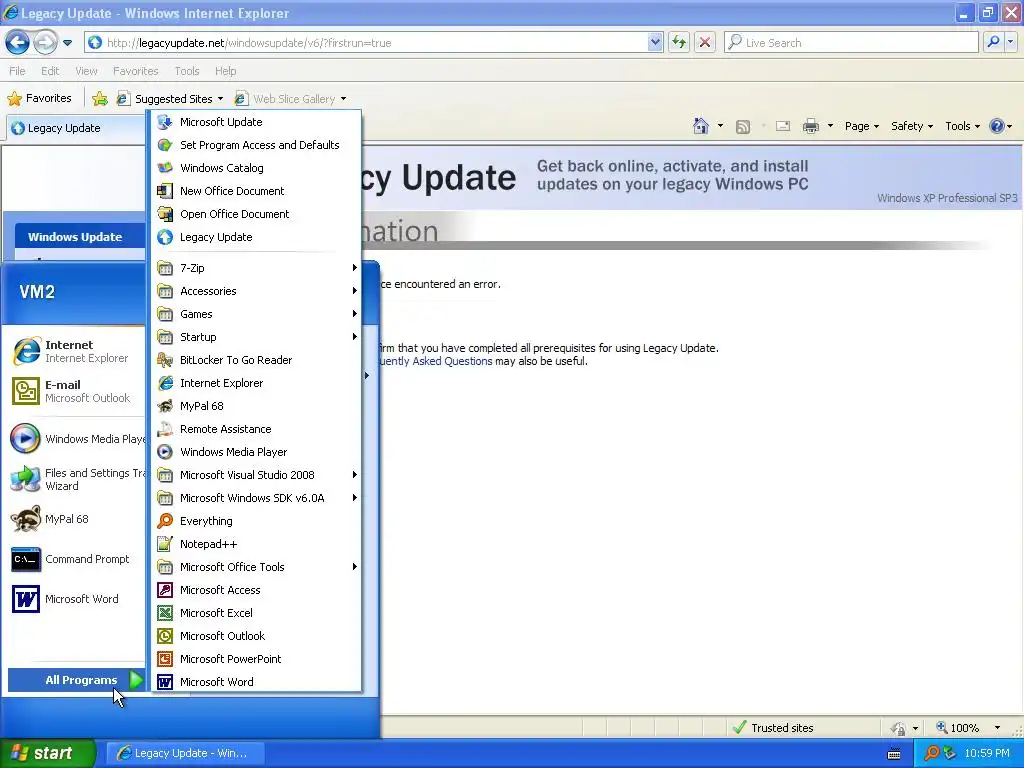The image size is (1024, 768).
Task: Click the Back navigation button
Action: [18, 42]
